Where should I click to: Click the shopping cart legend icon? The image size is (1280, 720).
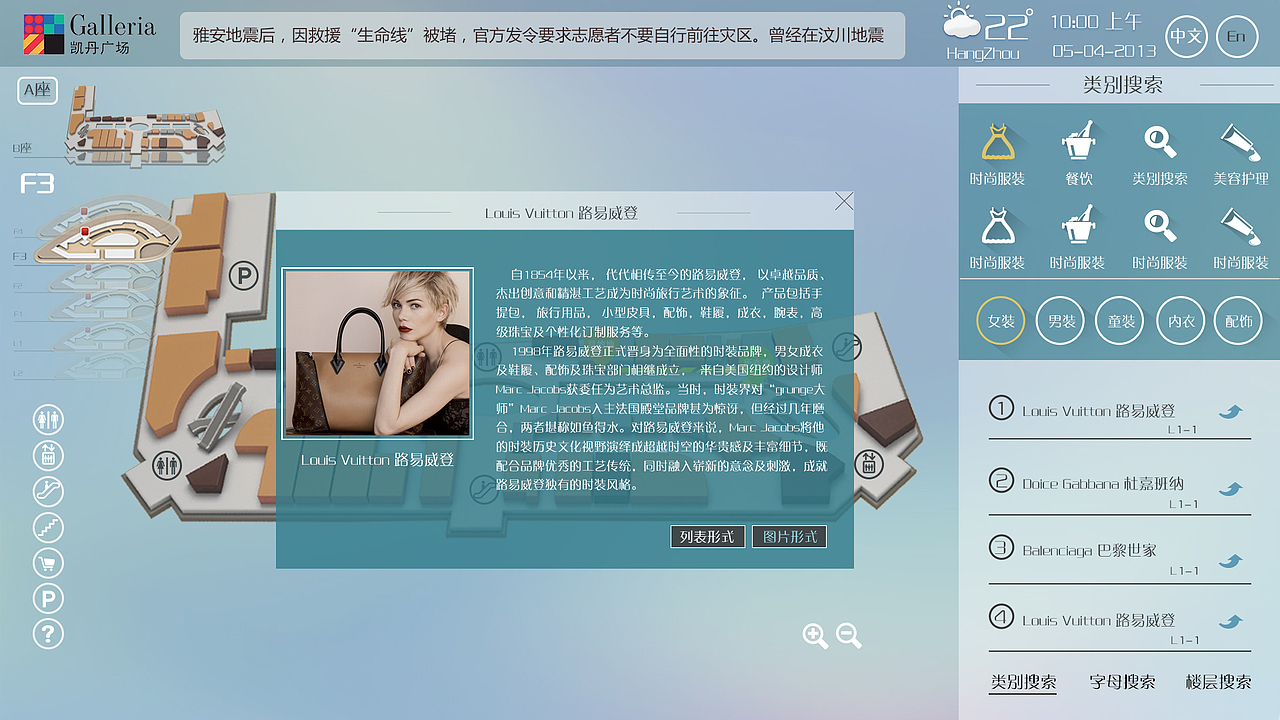pyautogui.click(x=48, y=562)
